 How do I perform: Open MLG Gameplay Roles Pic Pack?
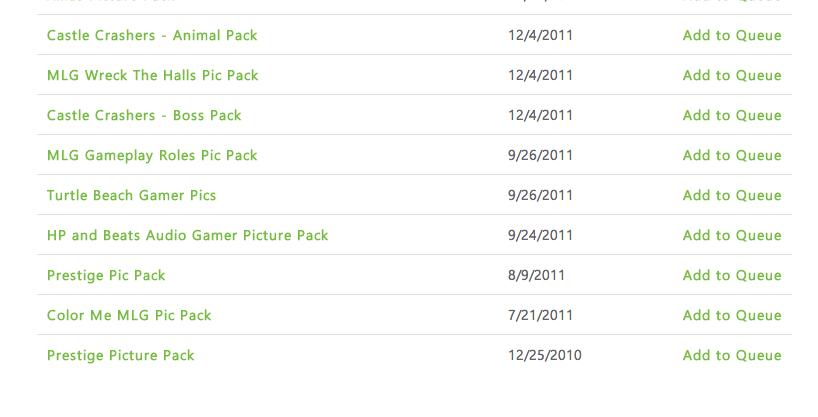(152, 156)
